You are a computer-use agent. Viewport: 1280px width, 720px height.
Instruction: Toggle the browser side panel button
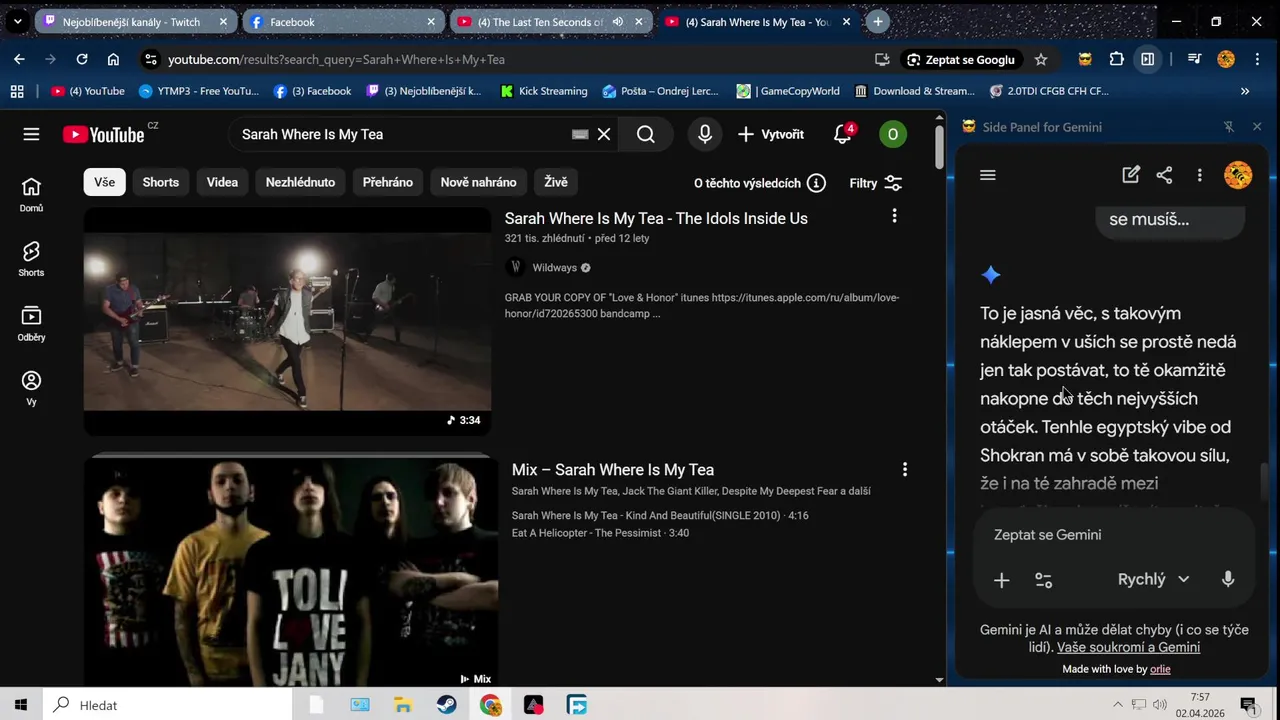pos(1148,59)
